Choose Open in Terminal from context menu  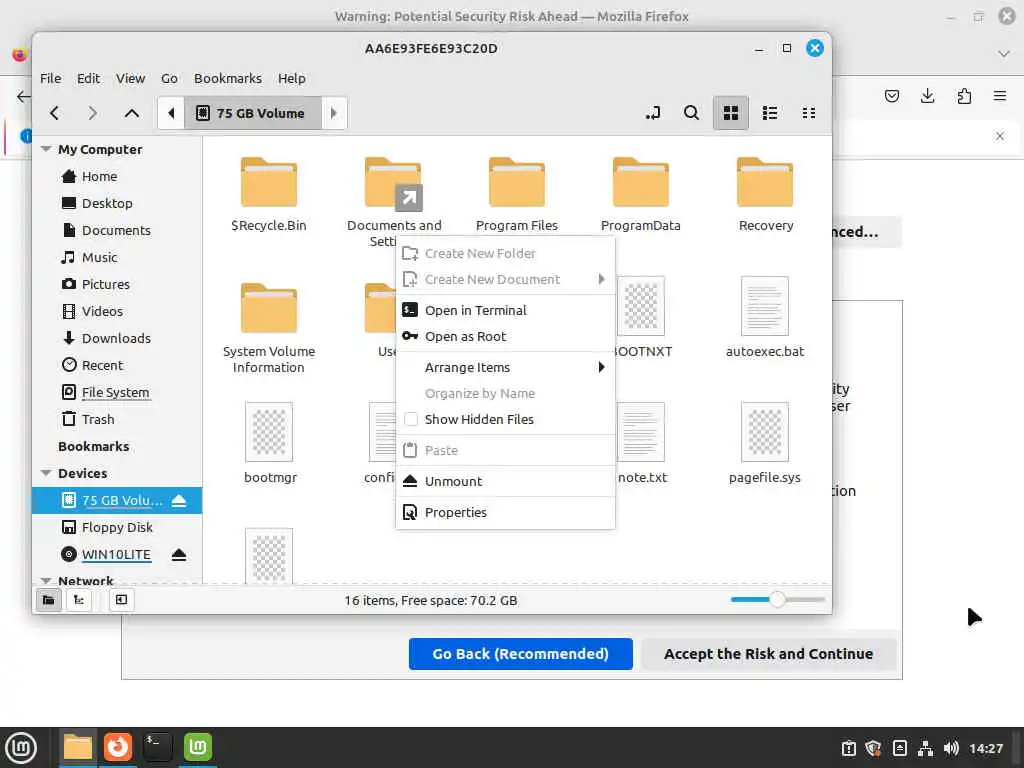pyautogui.click(x=505, y=310)
